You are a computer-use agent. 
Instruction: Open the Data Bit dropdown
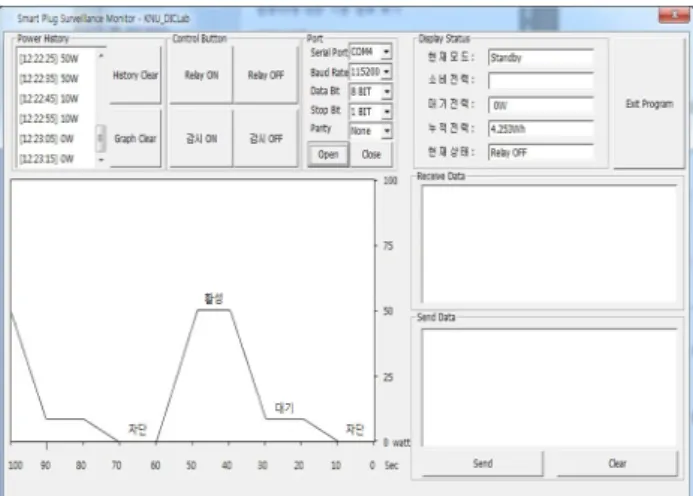(x=386, y=92)
